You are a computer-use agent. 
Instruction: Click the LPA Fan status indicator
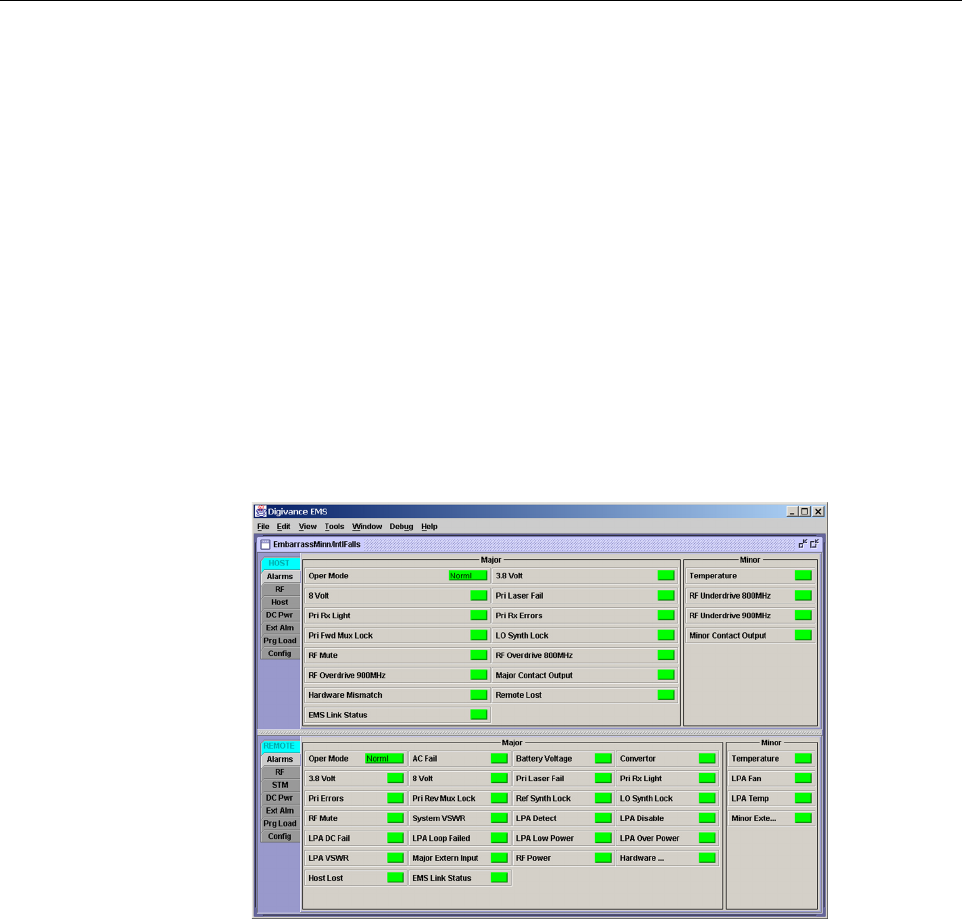click(x=803, y=779)
